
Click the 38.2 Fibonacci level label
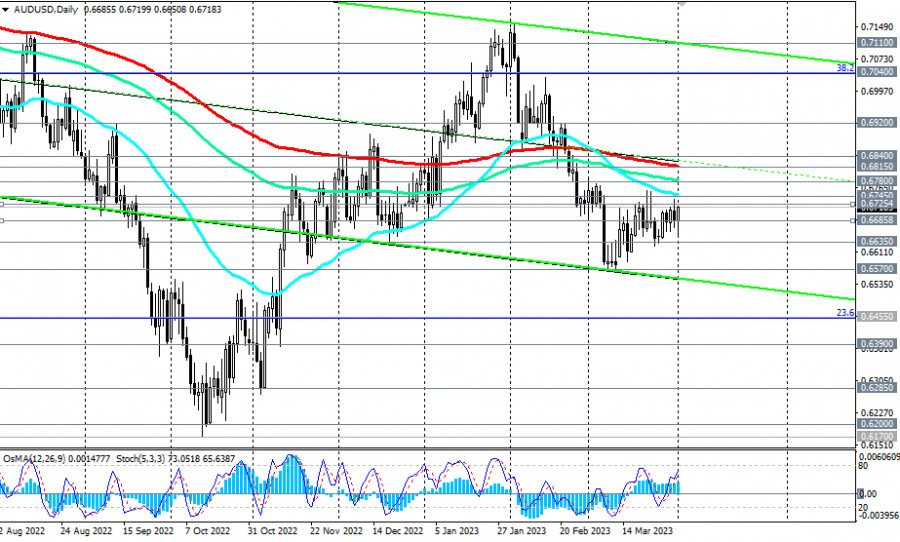tap(843, 68)
